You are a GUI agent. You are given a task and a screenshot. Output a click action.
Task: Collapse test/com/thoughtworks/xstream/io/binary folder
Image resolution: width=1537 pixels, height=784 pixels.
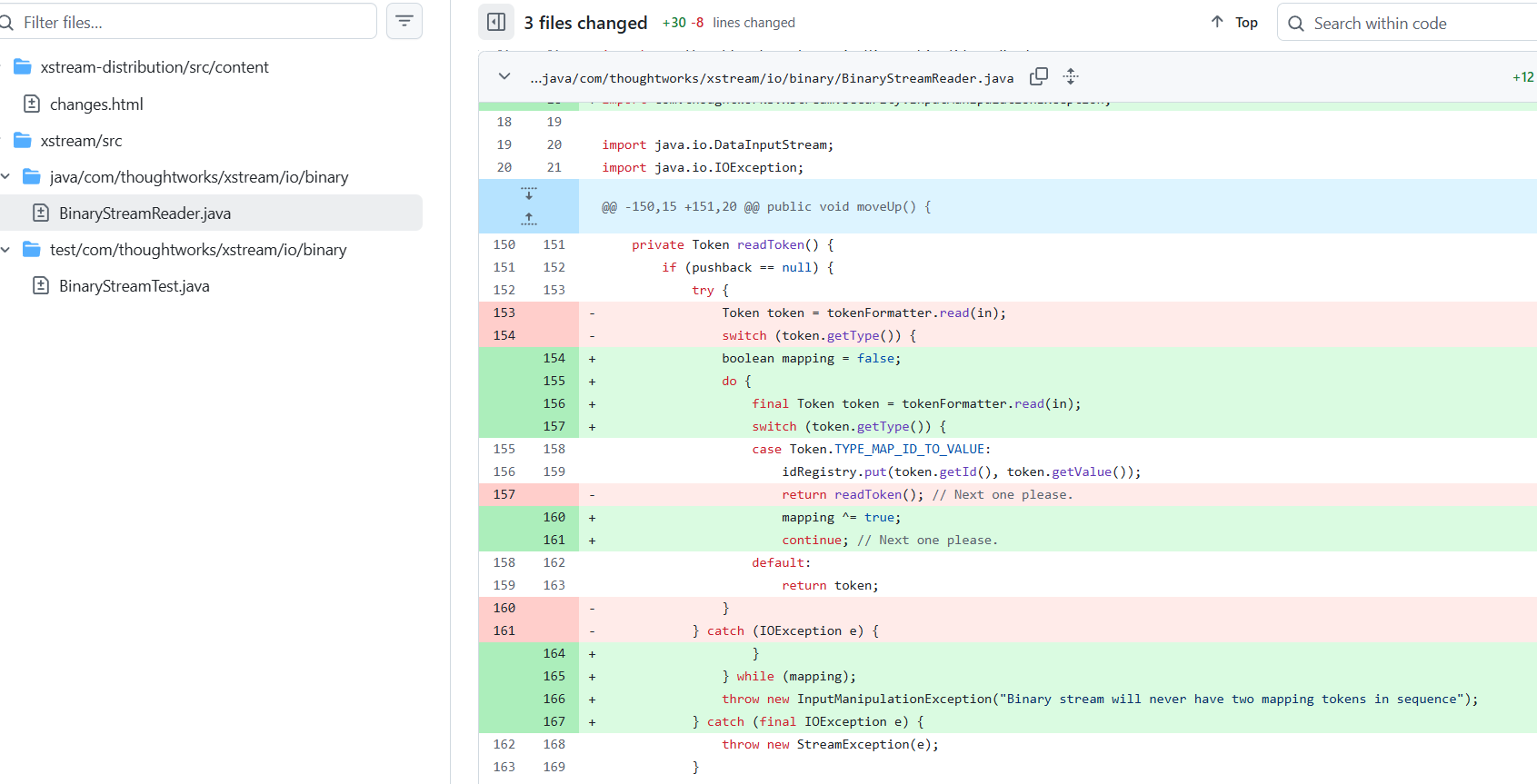tap(5, 249)
